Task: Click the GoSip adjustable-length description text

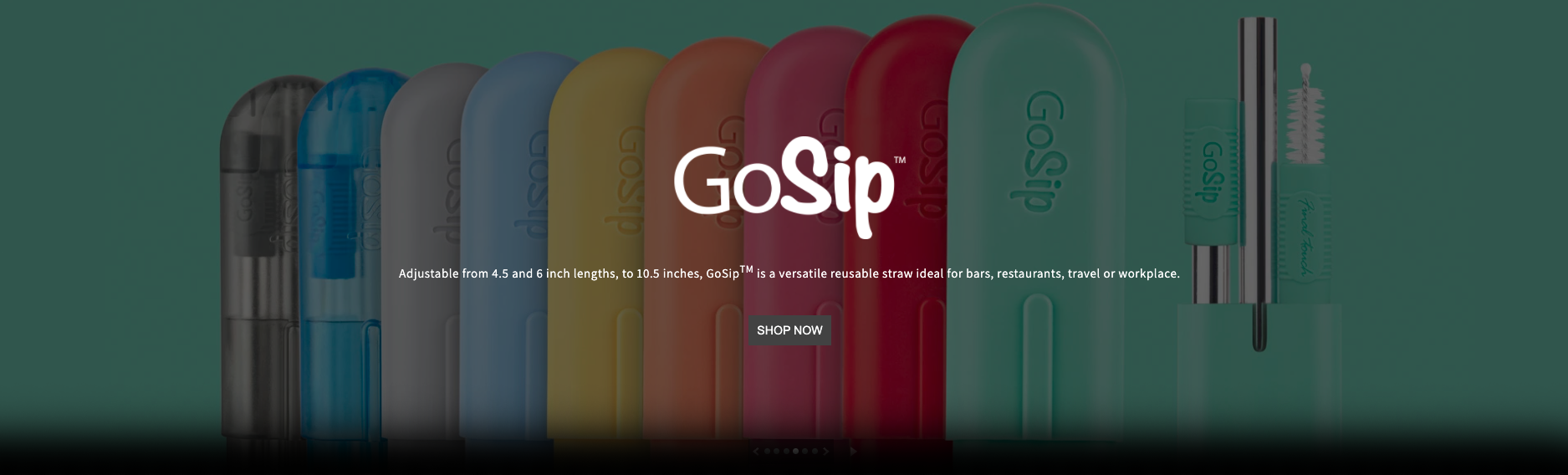Action: (x=789, y=273)
